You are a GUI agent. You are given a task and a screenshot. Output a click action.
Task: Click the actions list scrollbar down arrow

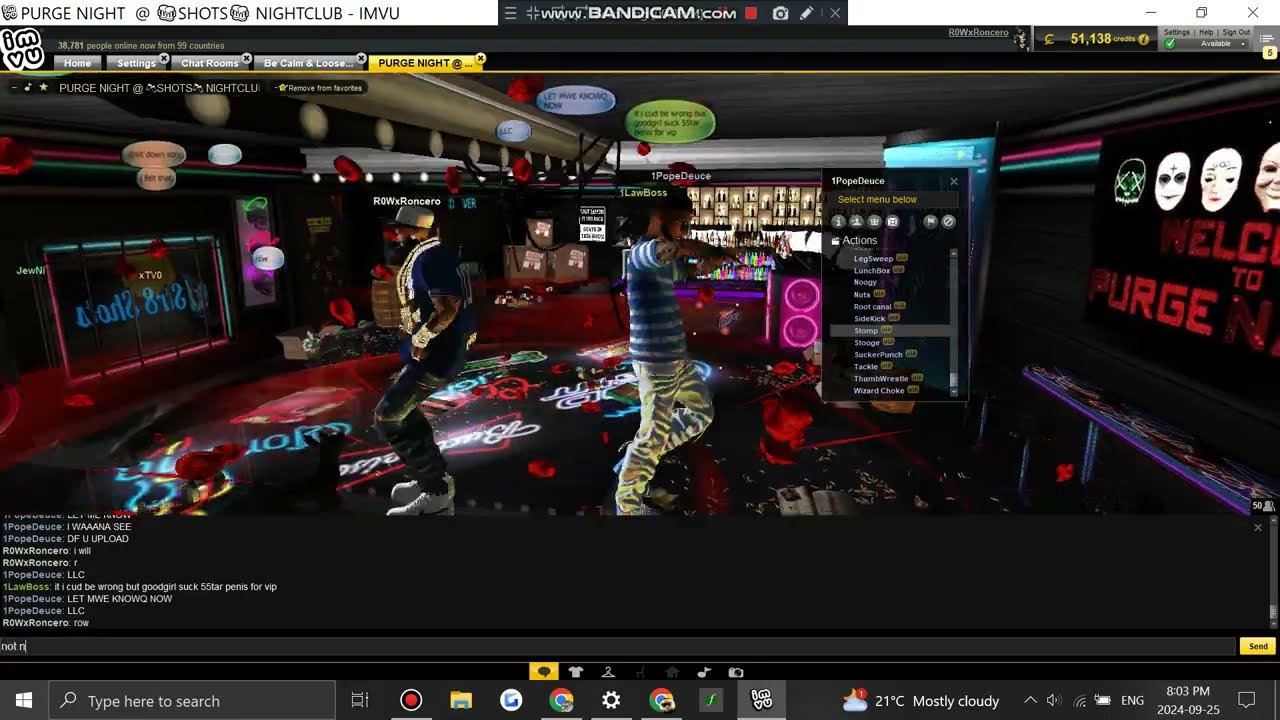(x=953, y=393)
